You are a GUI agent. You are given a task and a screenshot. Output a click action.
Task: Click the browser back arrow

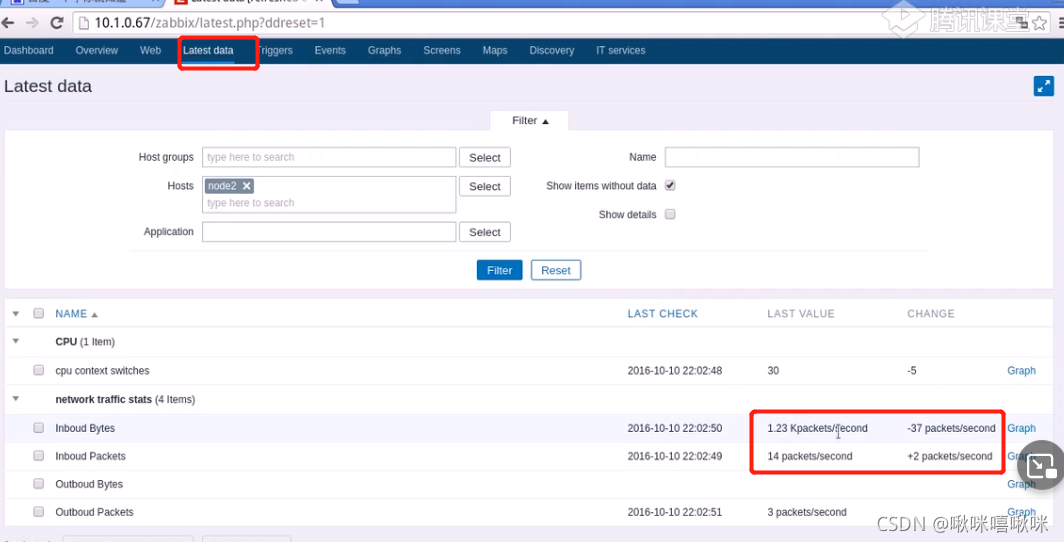(8, 22)
